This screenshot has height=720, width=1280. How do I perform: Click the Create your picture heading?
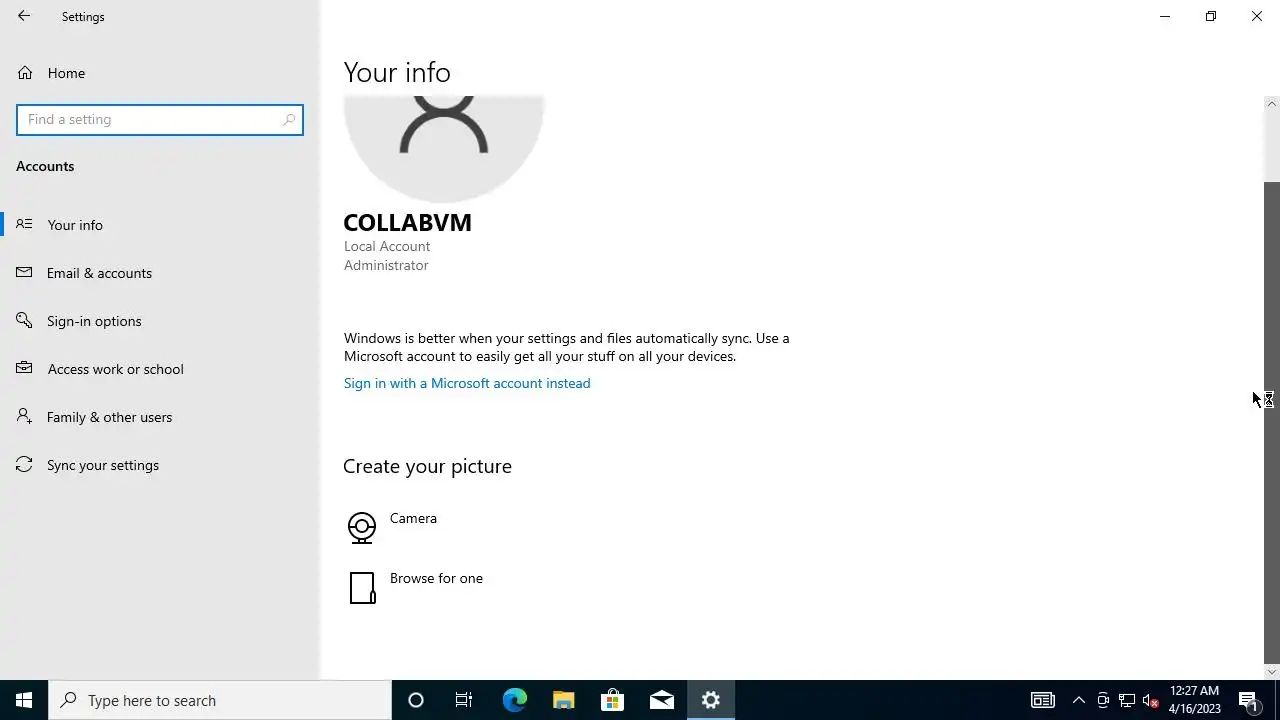[427, 466]
